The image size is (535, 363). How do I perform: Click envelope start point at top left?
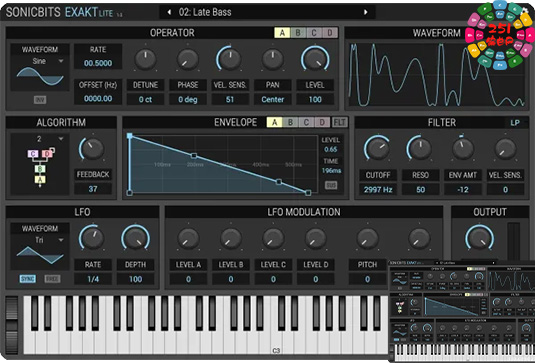point(130,136)
